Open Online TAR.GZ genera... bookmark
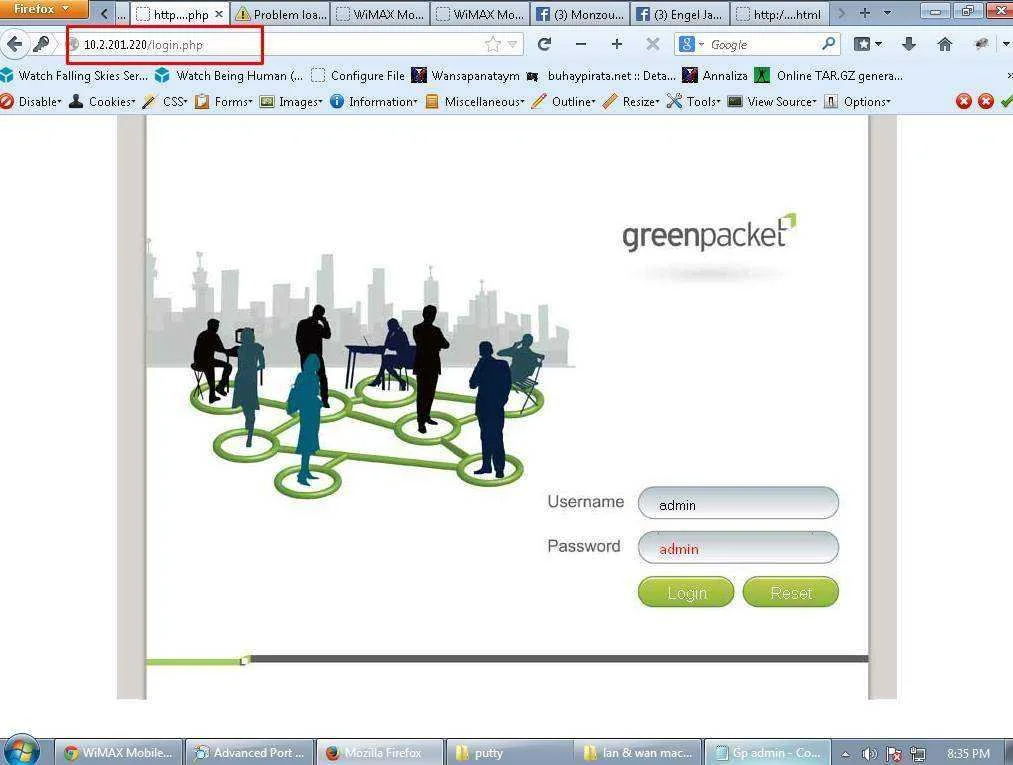The image size is (1013, 765). (x=828, y=76)
